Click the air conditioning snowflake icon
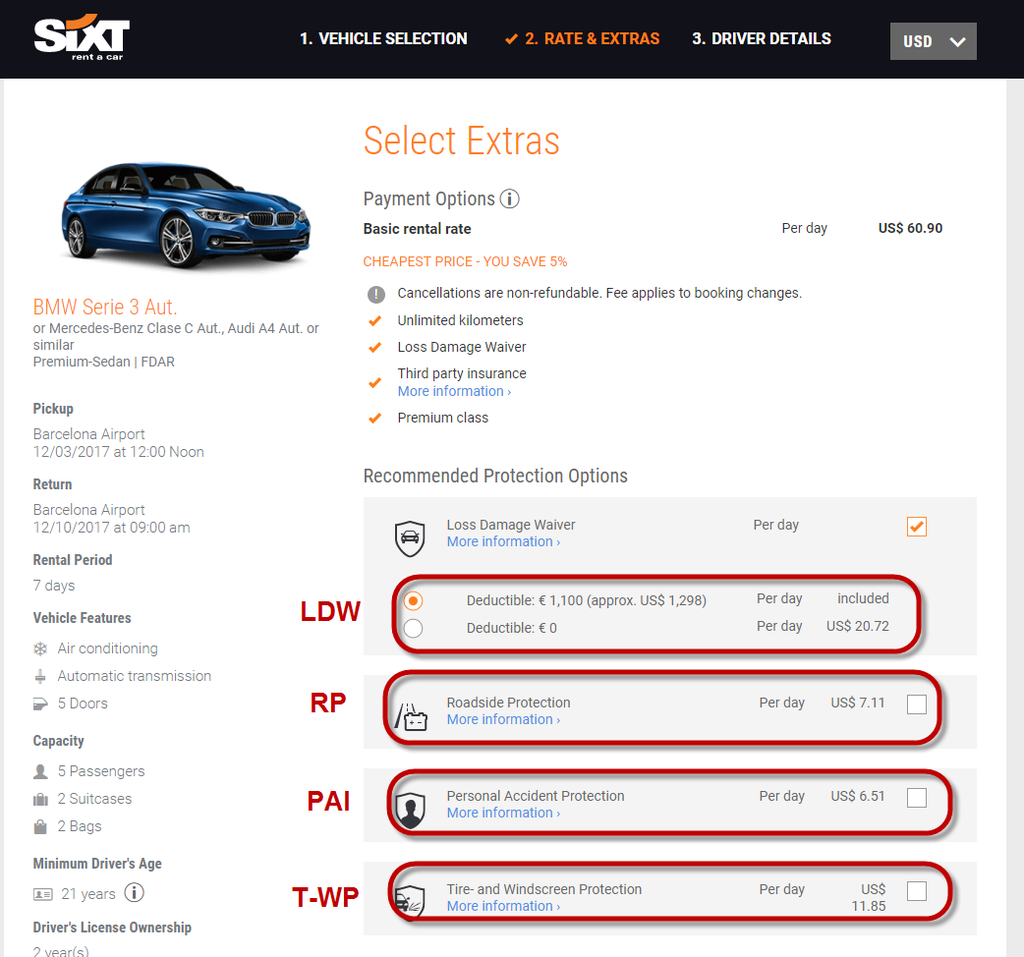 click(40, 649)
